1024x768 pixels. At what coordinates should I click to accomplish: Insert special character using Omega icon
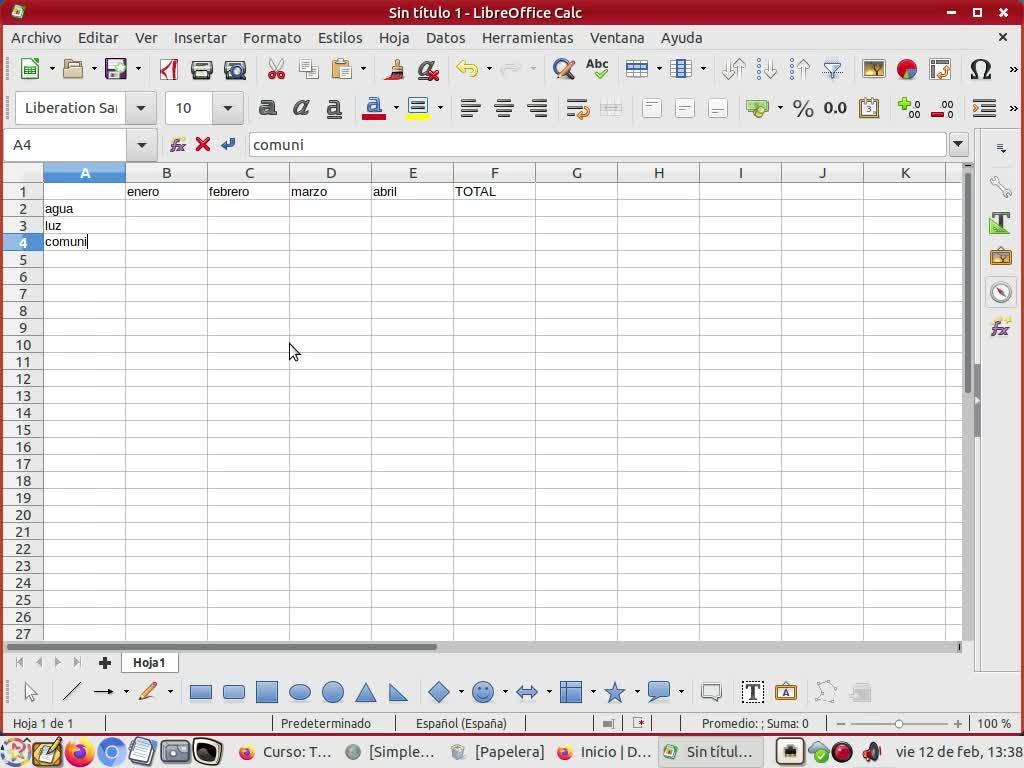tap(980, 69)
